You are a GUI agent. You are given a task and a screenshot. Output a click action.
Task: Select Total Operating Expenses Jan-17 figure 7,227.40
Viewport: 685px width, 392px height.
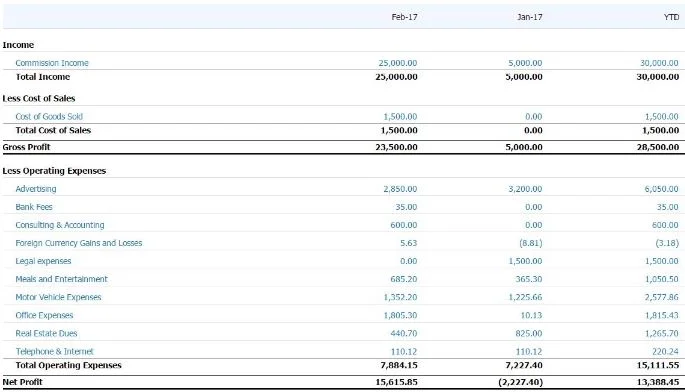[524, 365]
